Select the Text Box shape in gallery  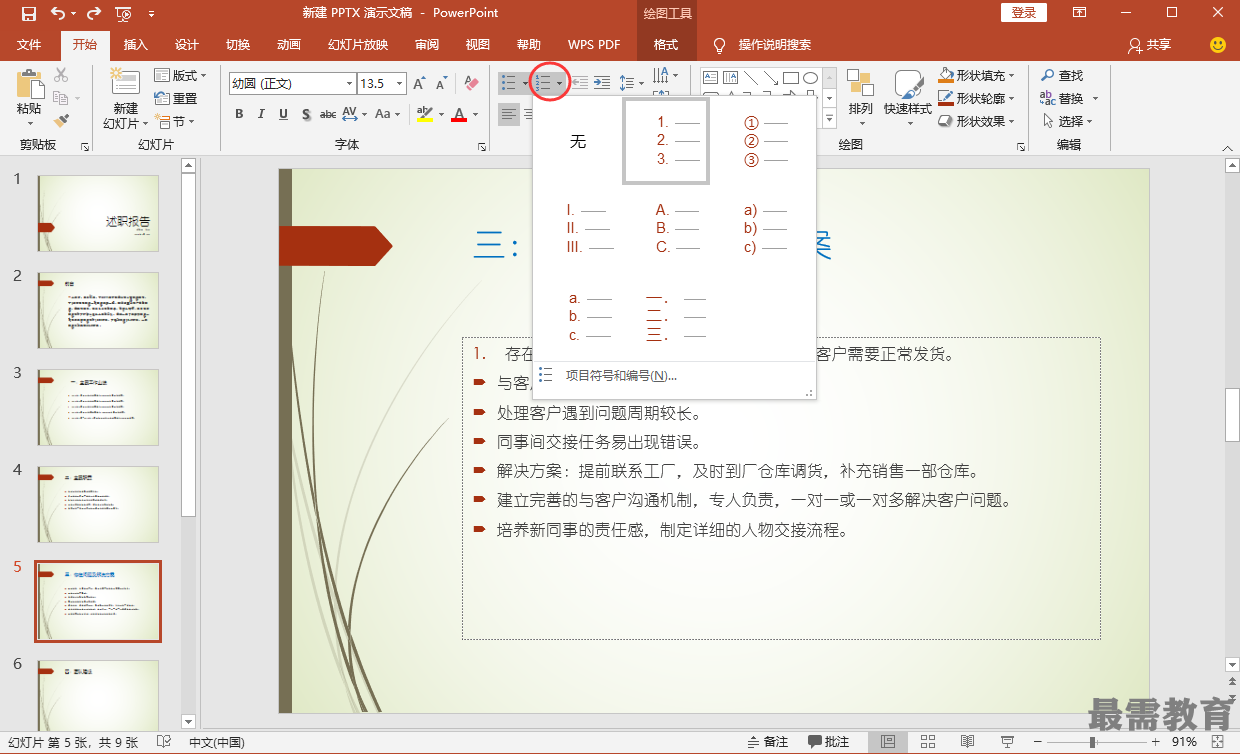[x=709, y=77]
